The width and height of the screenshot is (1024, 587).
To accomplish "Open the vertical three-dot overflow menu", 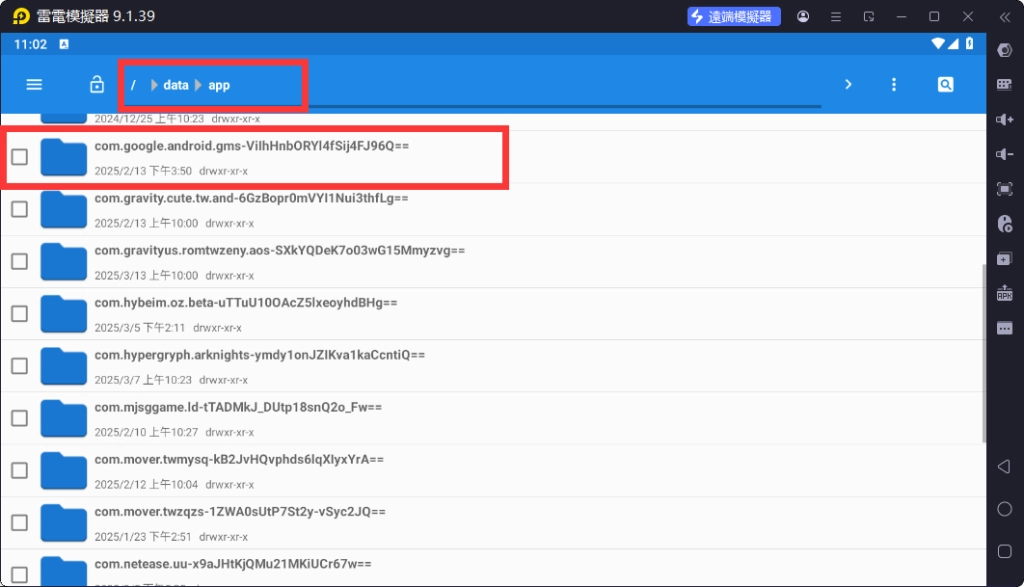I will 893,85.
